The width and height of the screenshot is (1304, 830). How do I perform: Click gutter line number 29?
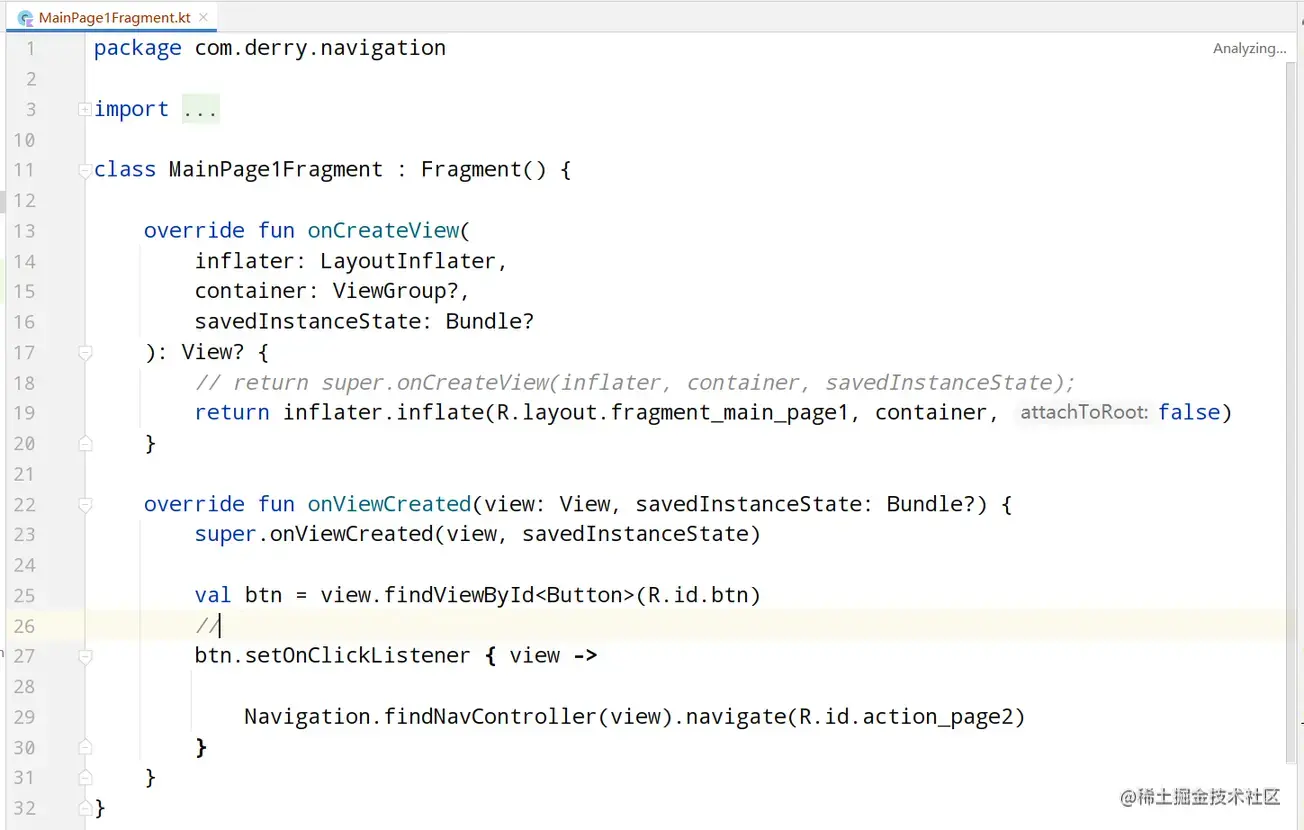pyautogui.click(x=24, y=717)
